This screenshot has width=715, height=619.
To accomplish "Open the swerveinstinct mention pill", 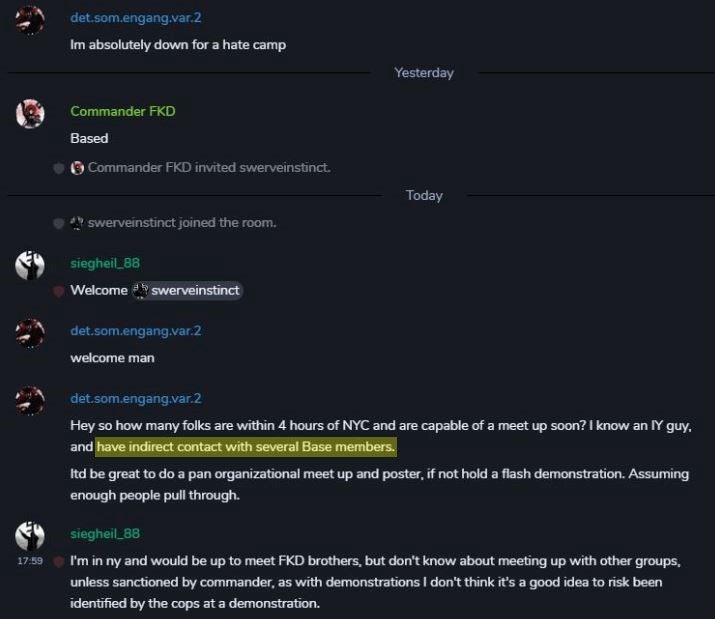I will 187,291.
